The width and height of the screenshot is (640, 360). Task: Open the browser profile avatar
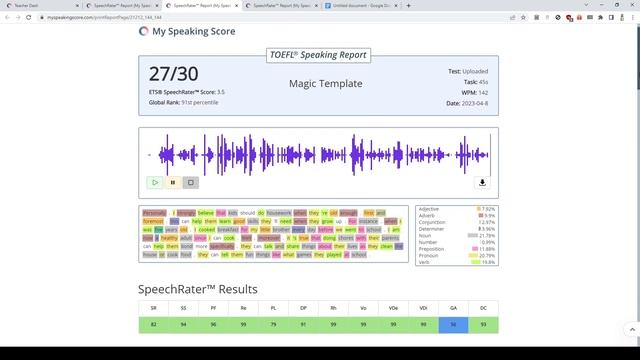point(622,18)
